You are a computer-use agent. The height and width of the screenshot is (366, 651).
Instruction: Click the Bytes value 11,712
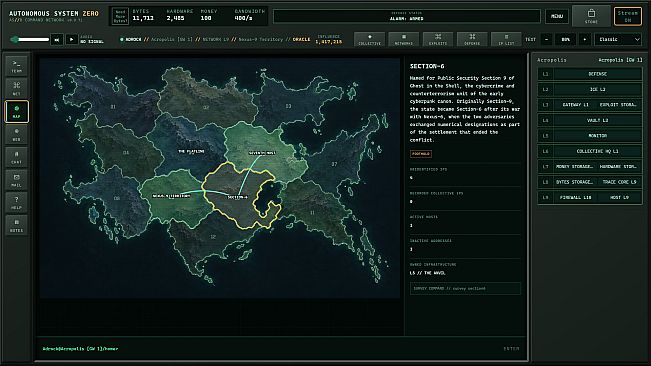(x=143, y=18)
